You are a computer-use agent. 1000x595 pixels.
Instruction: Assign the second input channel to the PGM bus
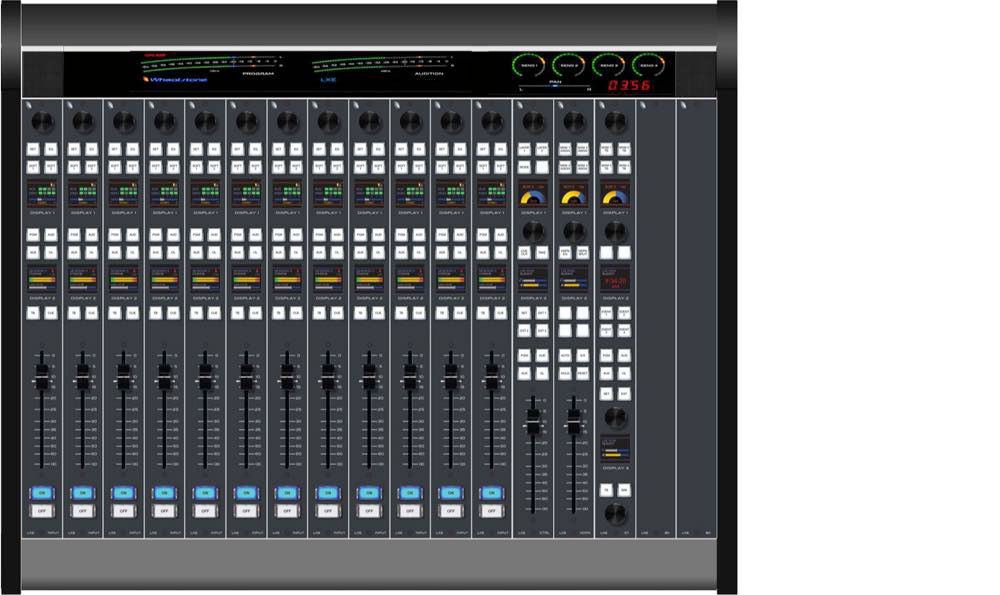(75, 235)
